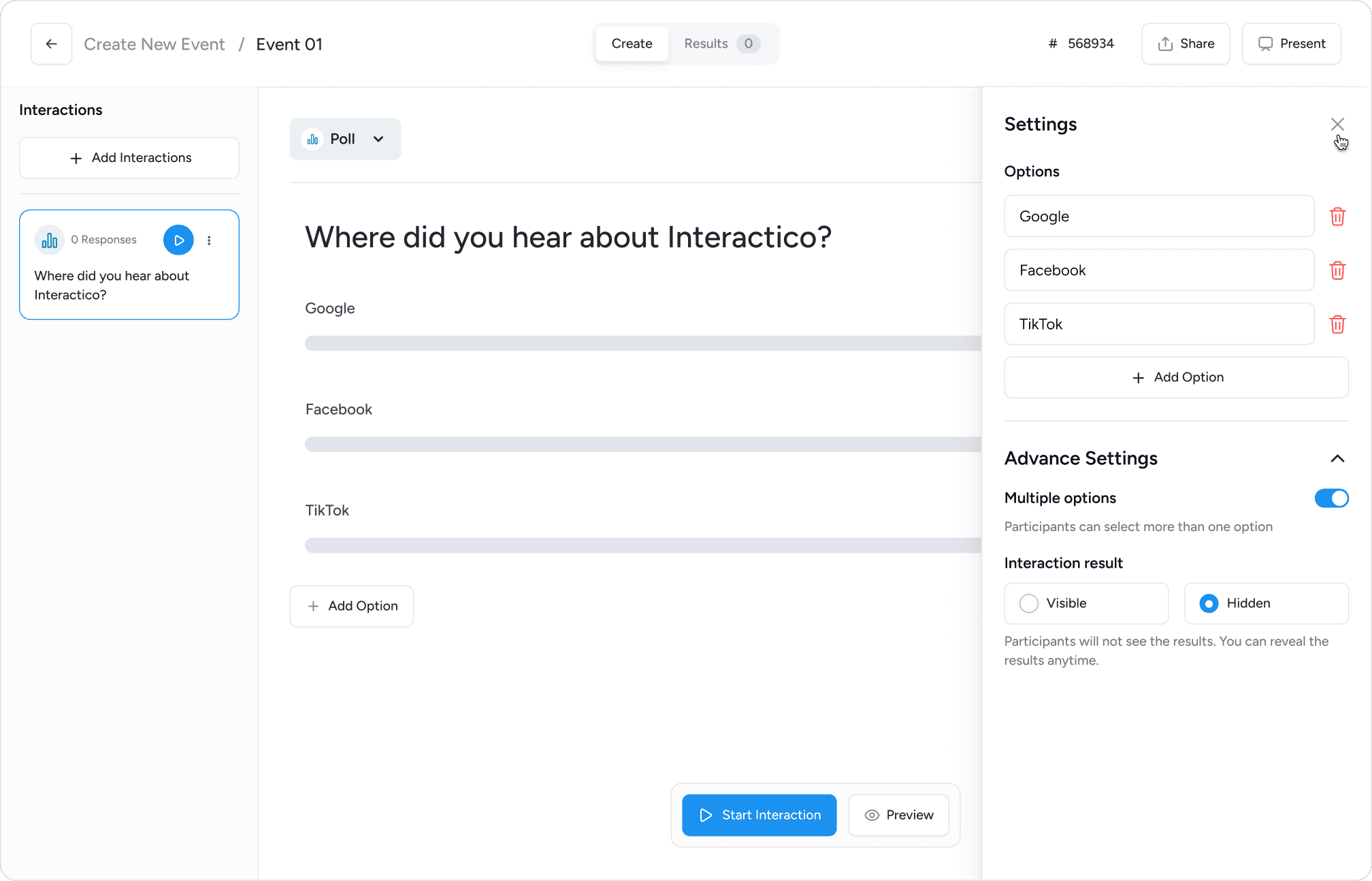The image size is (1372, 881).
Task: Select the Hidden radio option
Action: click(1209, 603)
